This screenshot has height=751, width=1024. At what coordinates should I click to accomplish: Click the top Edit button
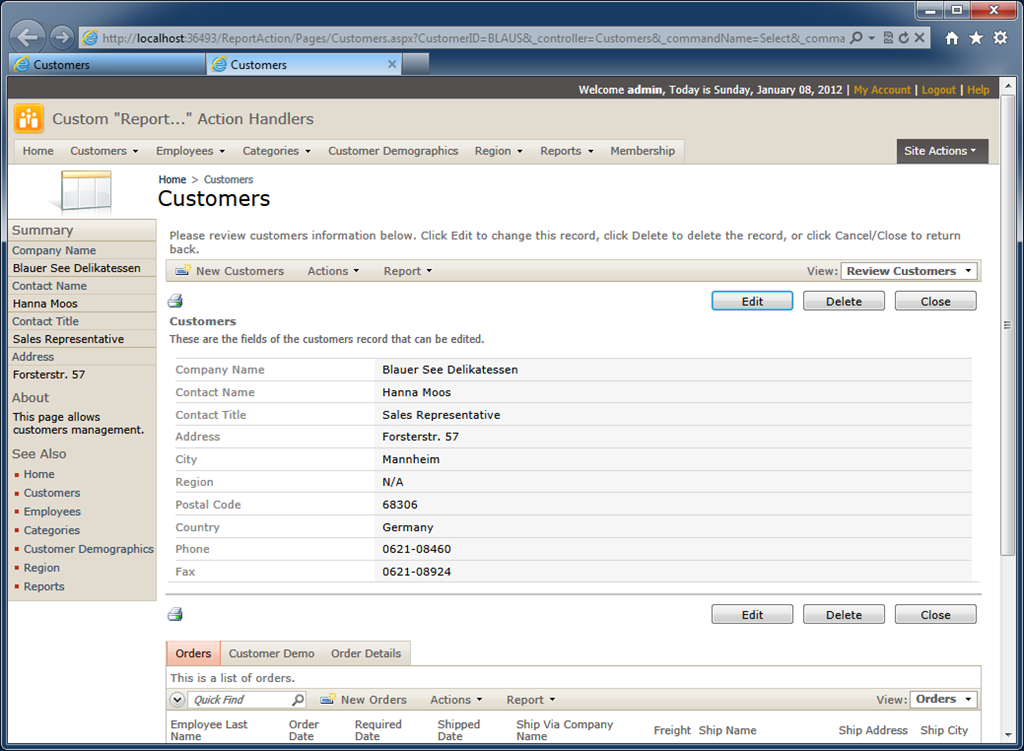click(752, 301)
